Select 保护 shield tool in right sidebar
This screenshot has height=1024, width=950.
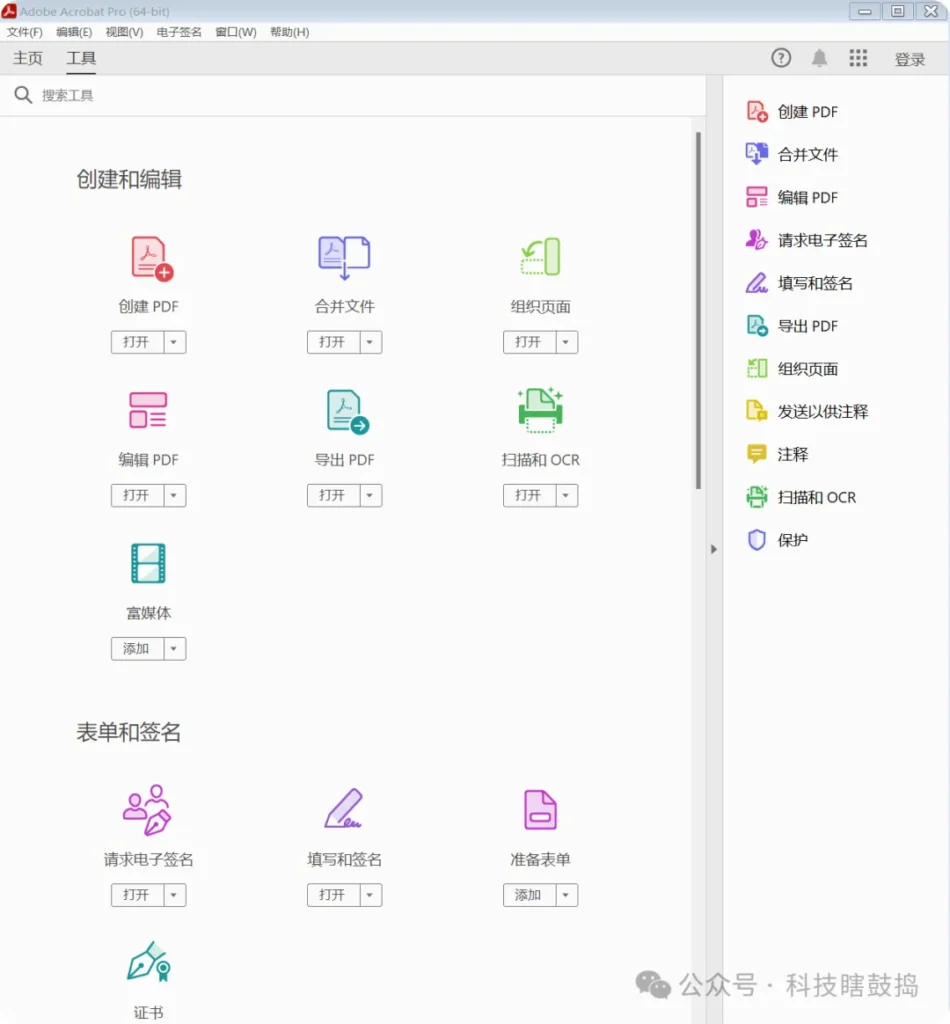pyautogui.click(x=777, y=540)
